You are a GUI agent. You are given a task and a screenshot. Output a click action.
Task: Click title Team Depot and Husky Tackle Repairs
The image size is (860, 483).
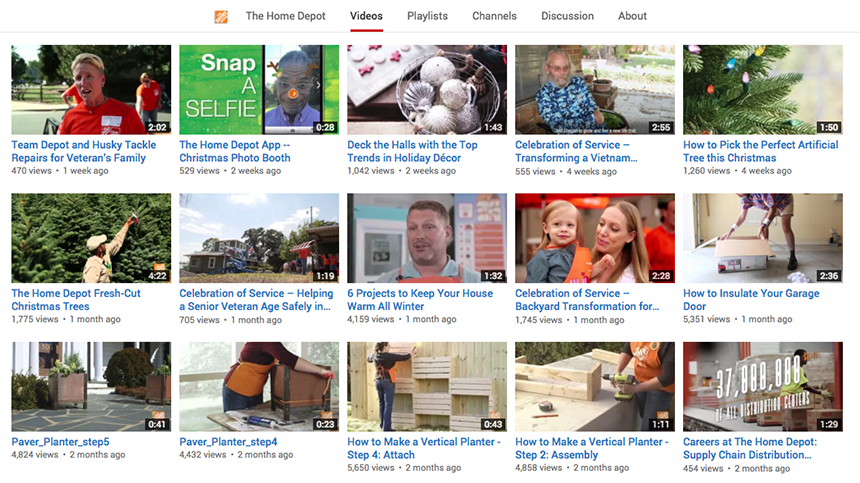pyautogui.click(x=84, y=151)
